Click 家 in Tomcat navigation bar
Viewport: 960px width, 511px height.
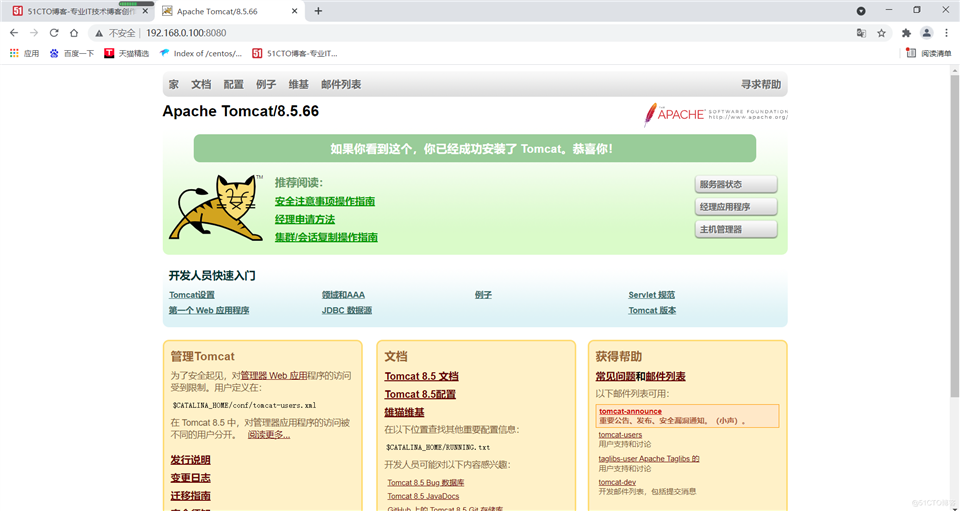(174, 84)
